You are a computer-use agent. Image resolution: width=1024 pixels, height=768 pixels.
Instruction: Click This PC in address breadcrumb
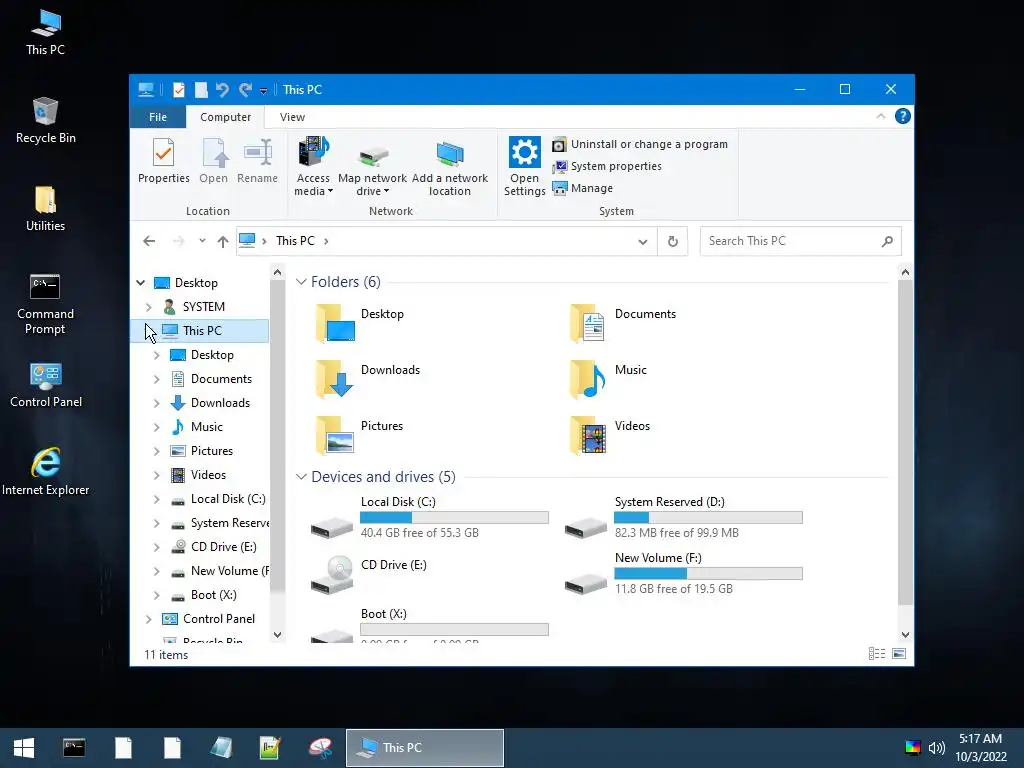(x=295, y=241)
